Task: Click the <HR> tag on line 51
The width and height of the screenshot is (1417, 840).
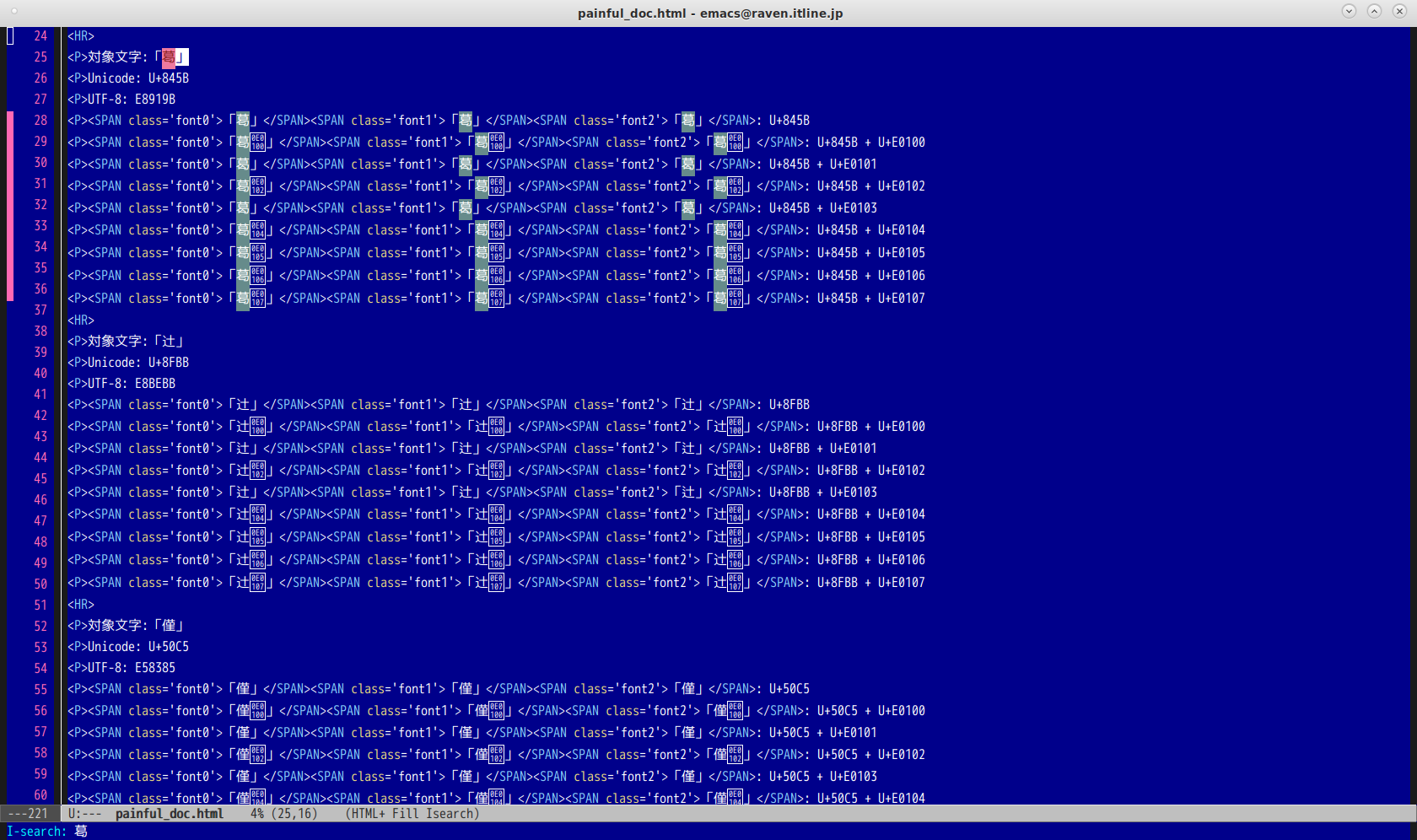Action: click(81, 604)
